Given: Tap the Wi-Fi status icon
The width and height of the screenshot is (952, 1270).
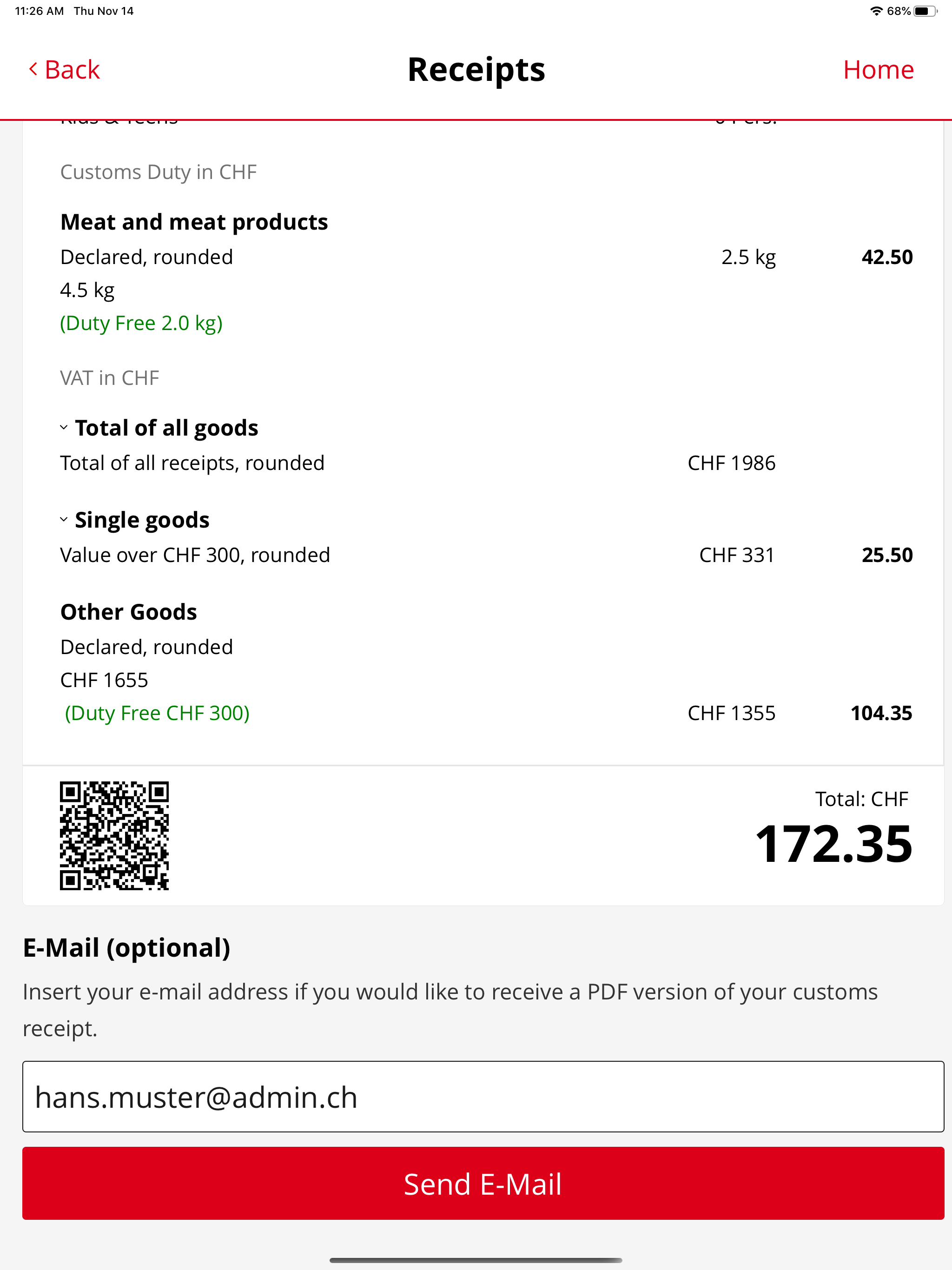Looking at the screenshot, I should point(876,11).
